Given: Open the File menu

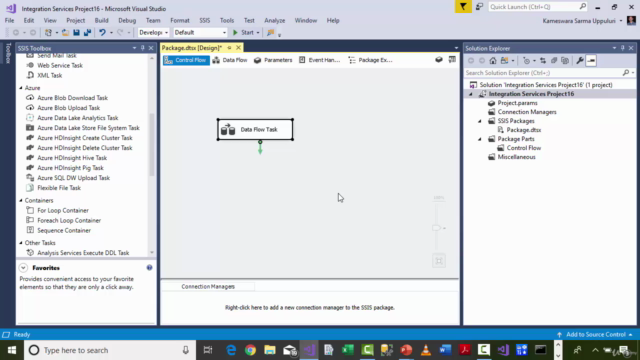Looking at the screenshot, I should 9,20.
